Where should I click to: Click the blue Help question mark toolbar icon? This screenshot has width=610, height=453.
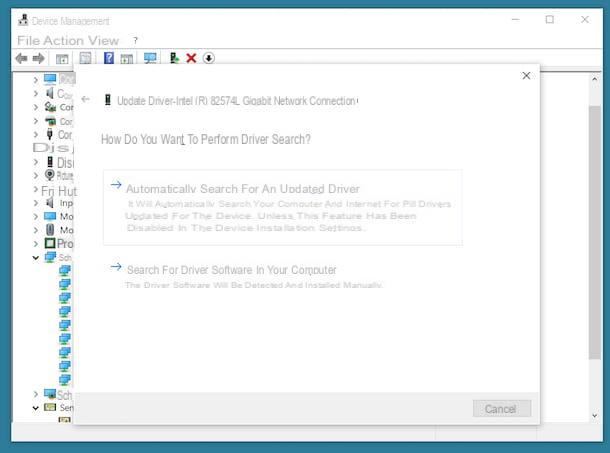click(x=109, y=58)
